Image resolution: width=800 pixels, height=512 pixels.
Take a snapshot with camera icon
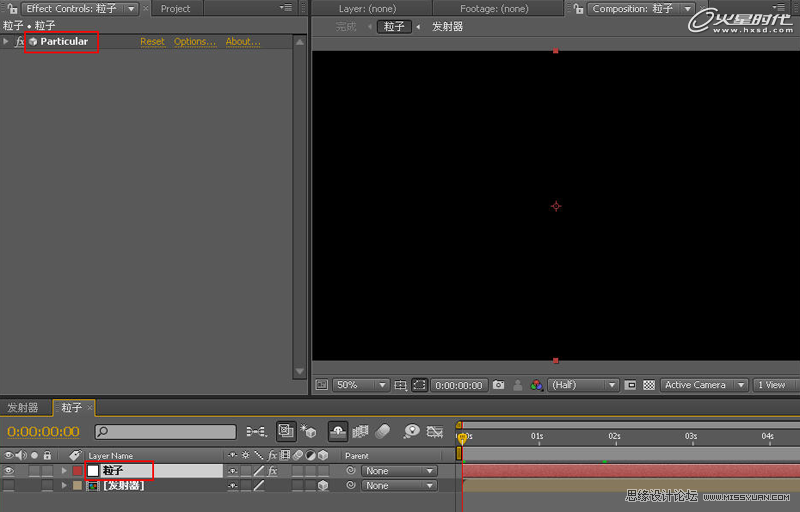498,385
